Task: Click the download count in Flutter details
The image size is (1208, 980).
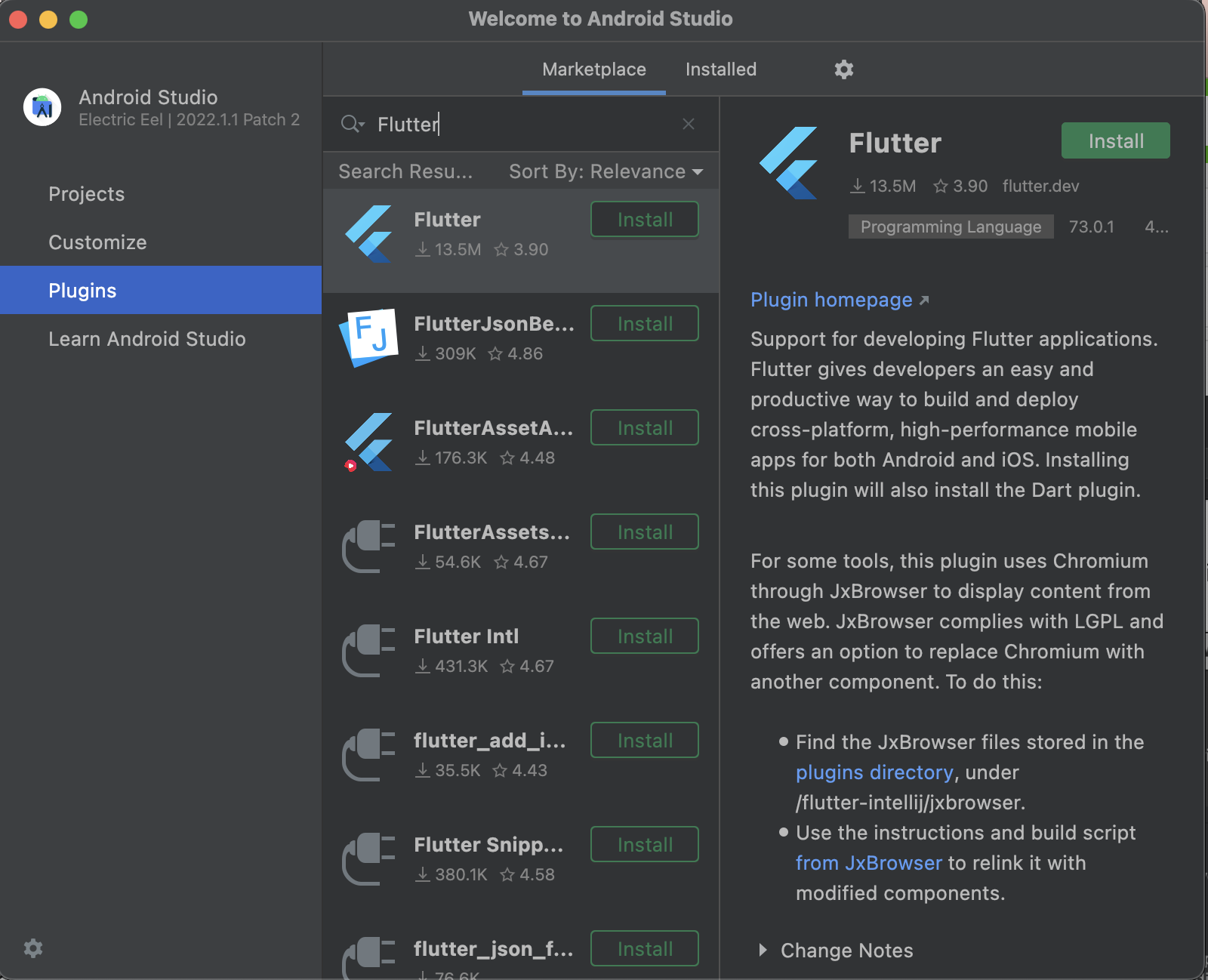Action: pos(883,186)
